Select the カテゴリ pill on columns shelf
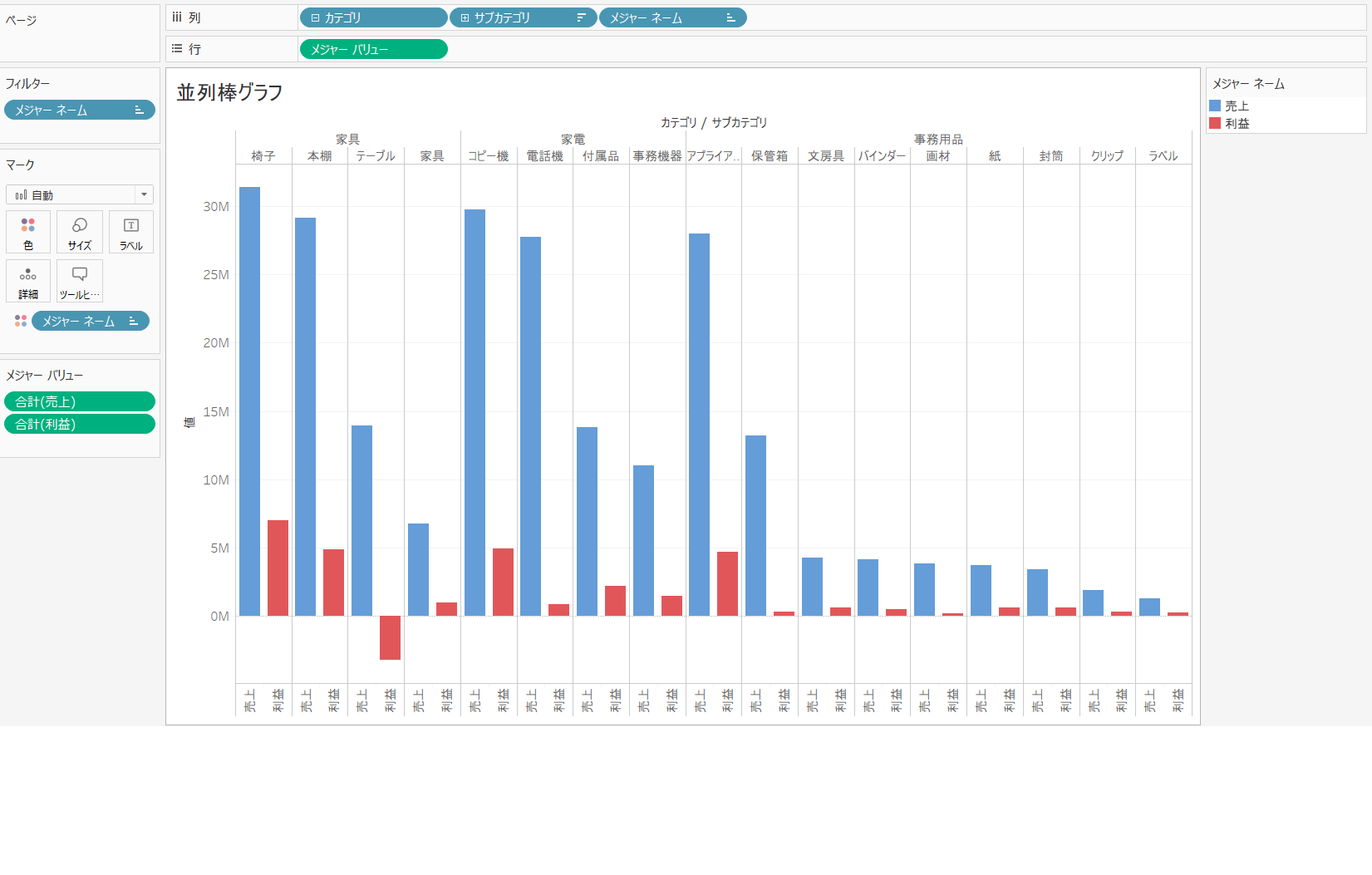The height and width of the screenshot is (875, 1372). [373, 17]
